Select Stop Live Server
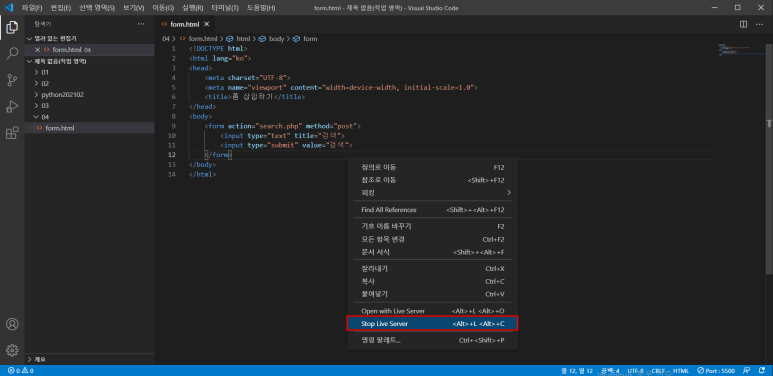The image size is (773, 376). [432, 324]
